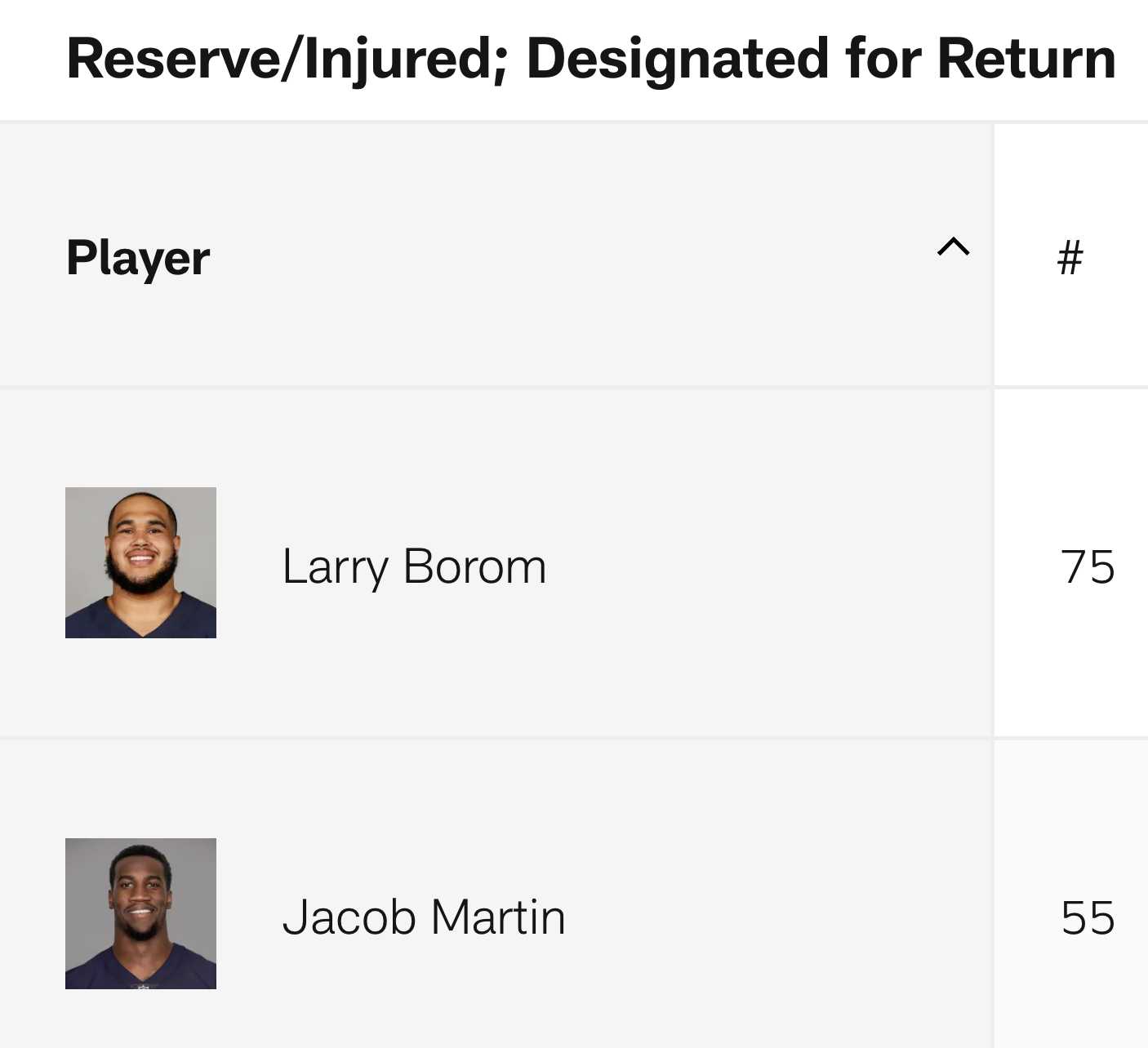Select the Larry Borom name link
This screenshot has height=1048, width=1148.
tap(414, 567)
